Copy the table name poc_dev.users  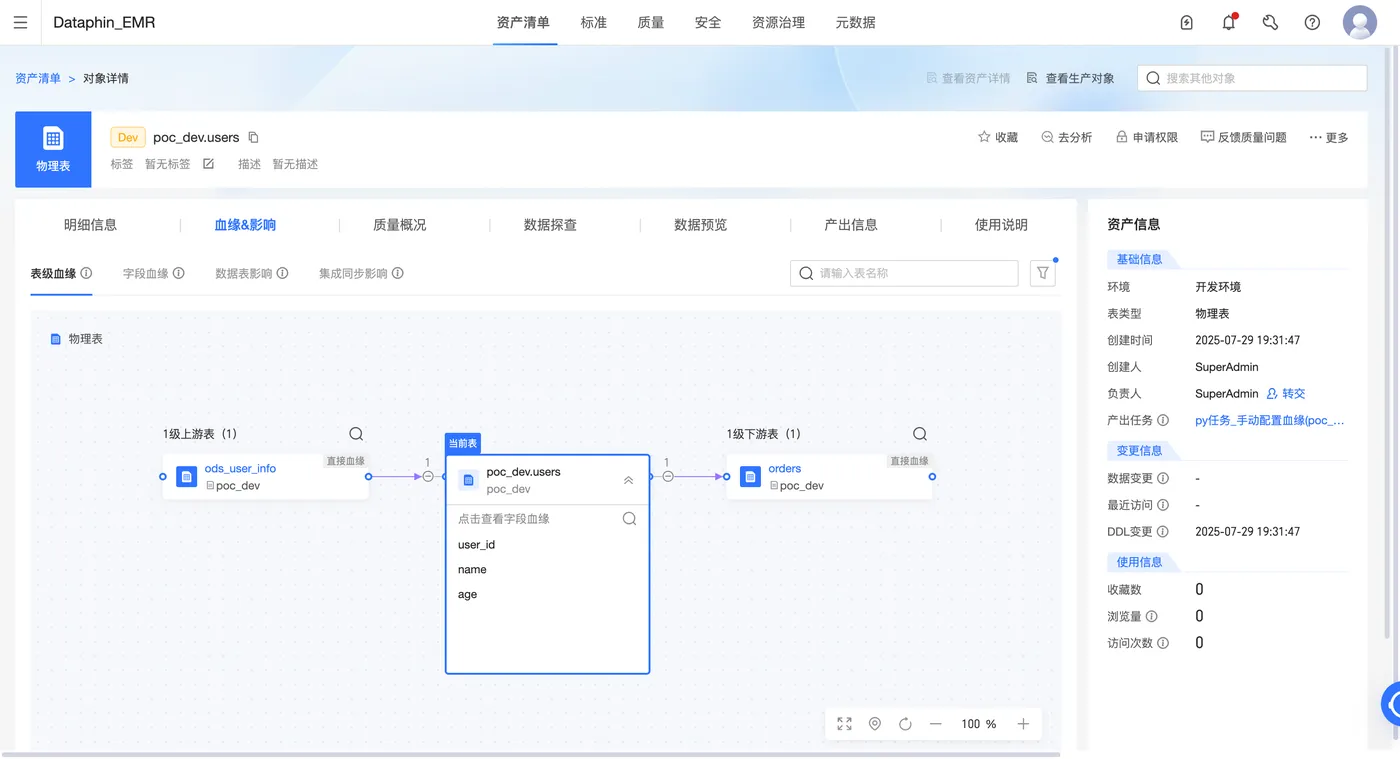(253, 137)
